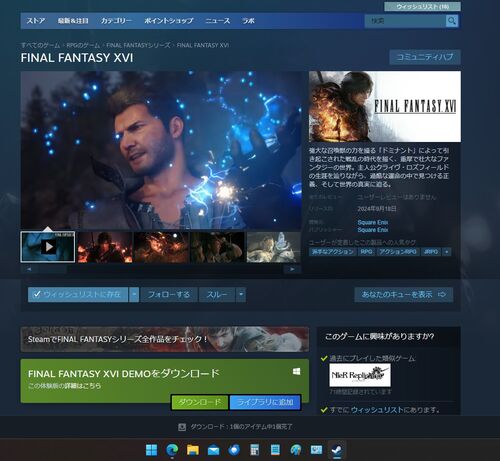
Task: Toggle フォローする to follow the game
Action: [169, 294]
